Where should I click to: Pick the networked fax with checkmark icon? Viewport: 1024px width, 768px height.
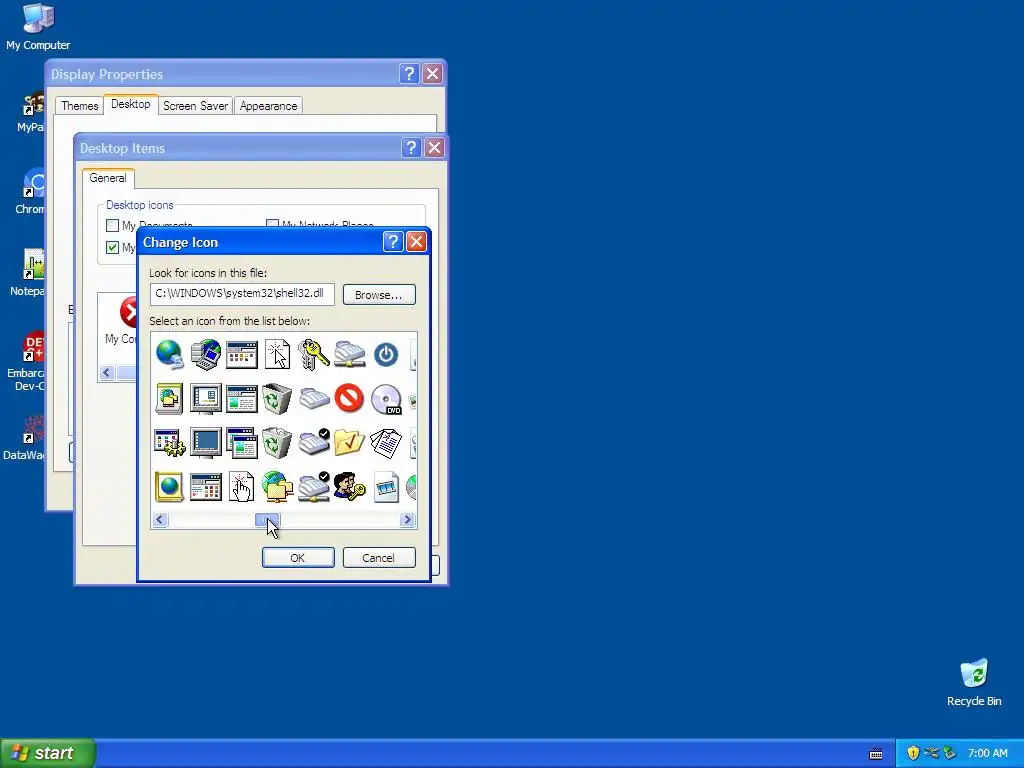point(313,487)
